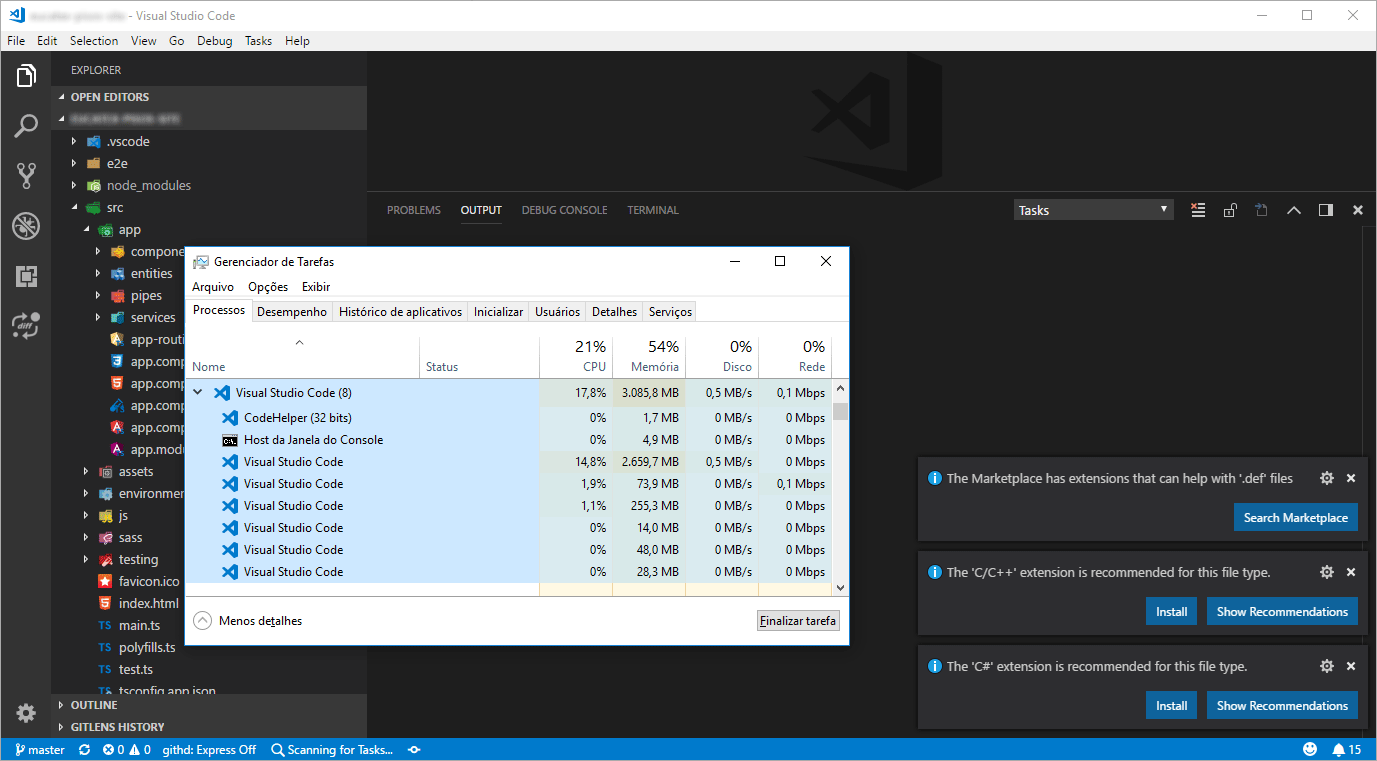Open the Debug view in activity bar
Image resolution: width=1377 pixels, height=761 pixels.
[x=26, y=226]
